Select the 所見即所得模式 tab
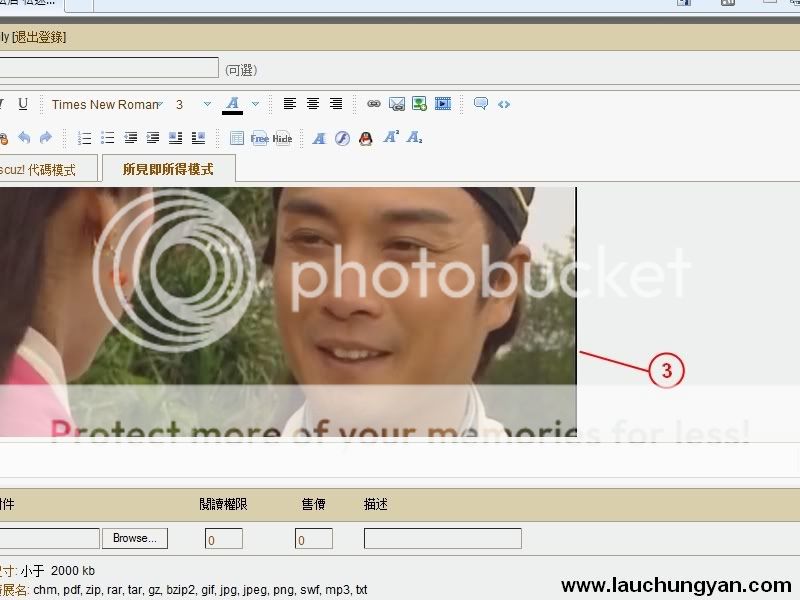This screenshot has height=600, width=800. click(168, 169)
